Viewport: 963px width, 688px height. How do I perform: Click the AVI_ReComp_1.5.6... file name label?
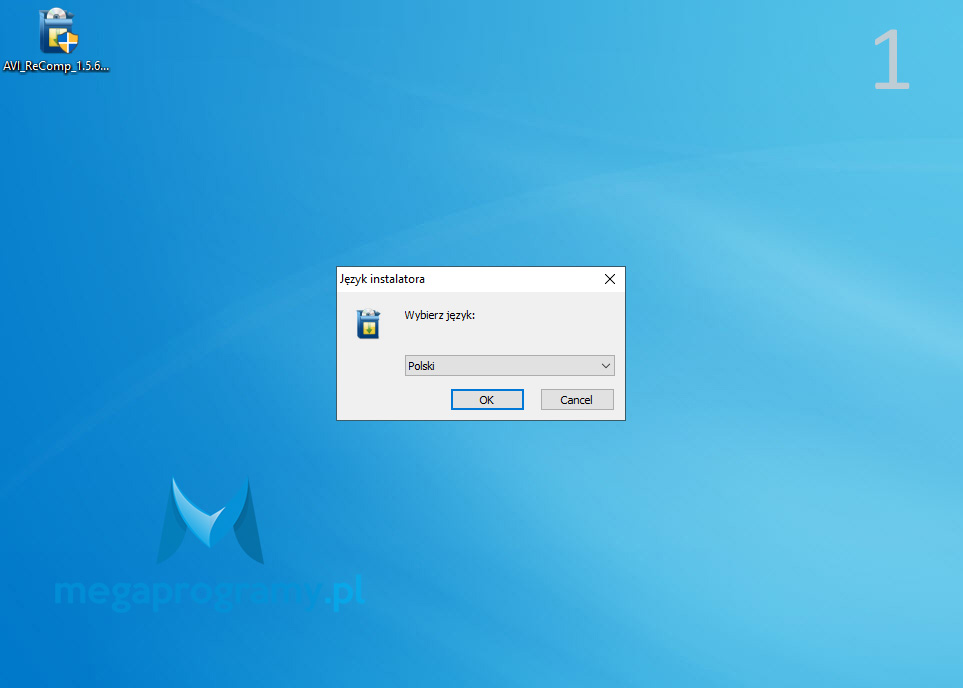click(56, 66)
